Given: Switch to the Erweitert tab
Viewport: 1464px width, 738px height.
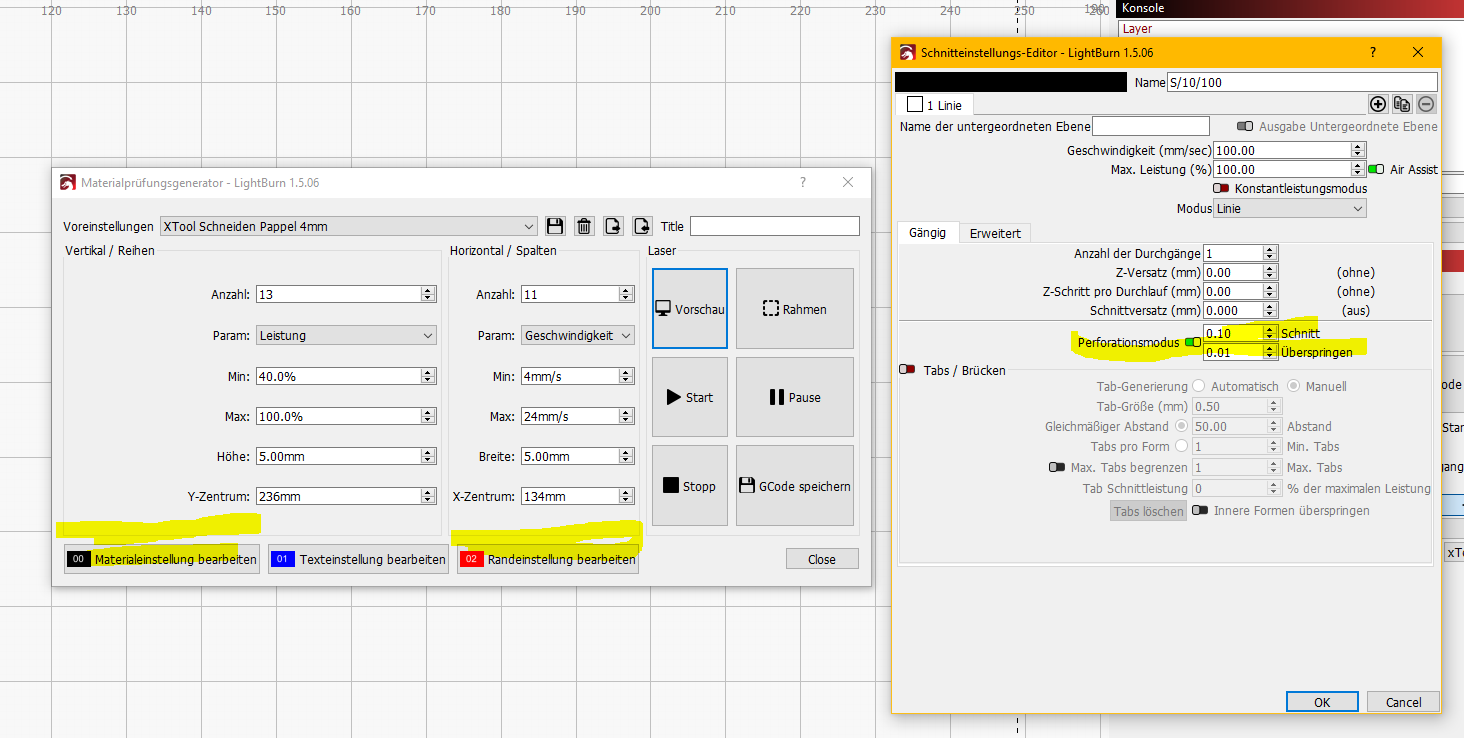Looking at the screenshot, I should [x=995, y=233].
